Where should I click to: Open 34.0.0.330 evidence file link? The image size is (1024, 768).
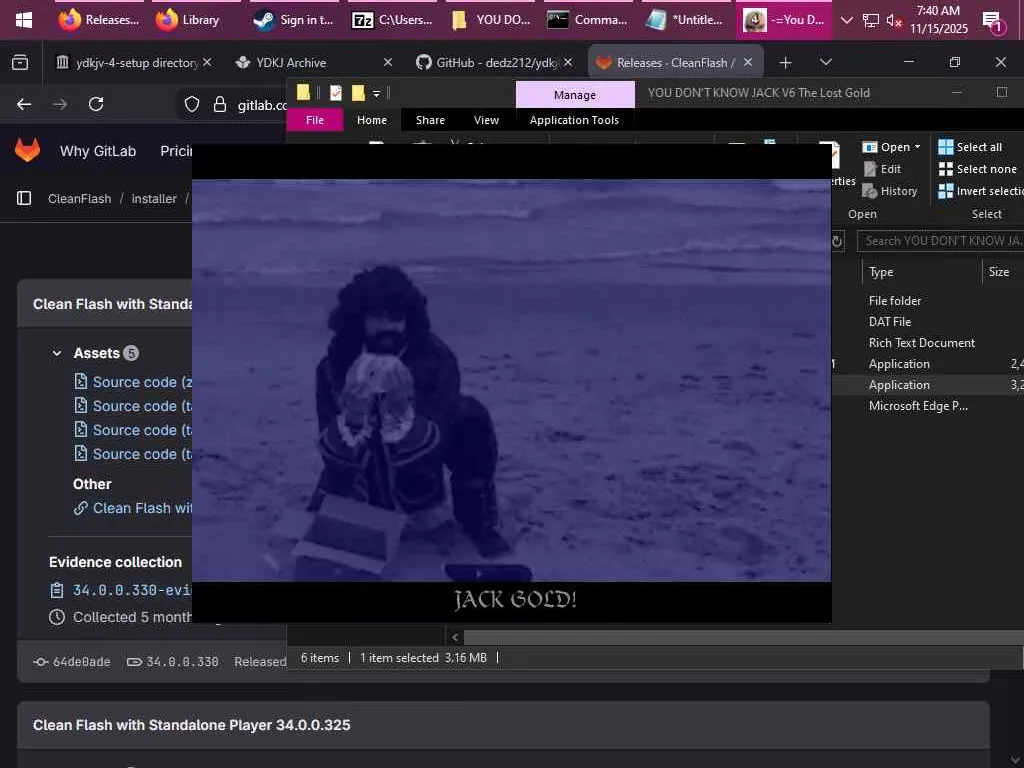(133, 590)
